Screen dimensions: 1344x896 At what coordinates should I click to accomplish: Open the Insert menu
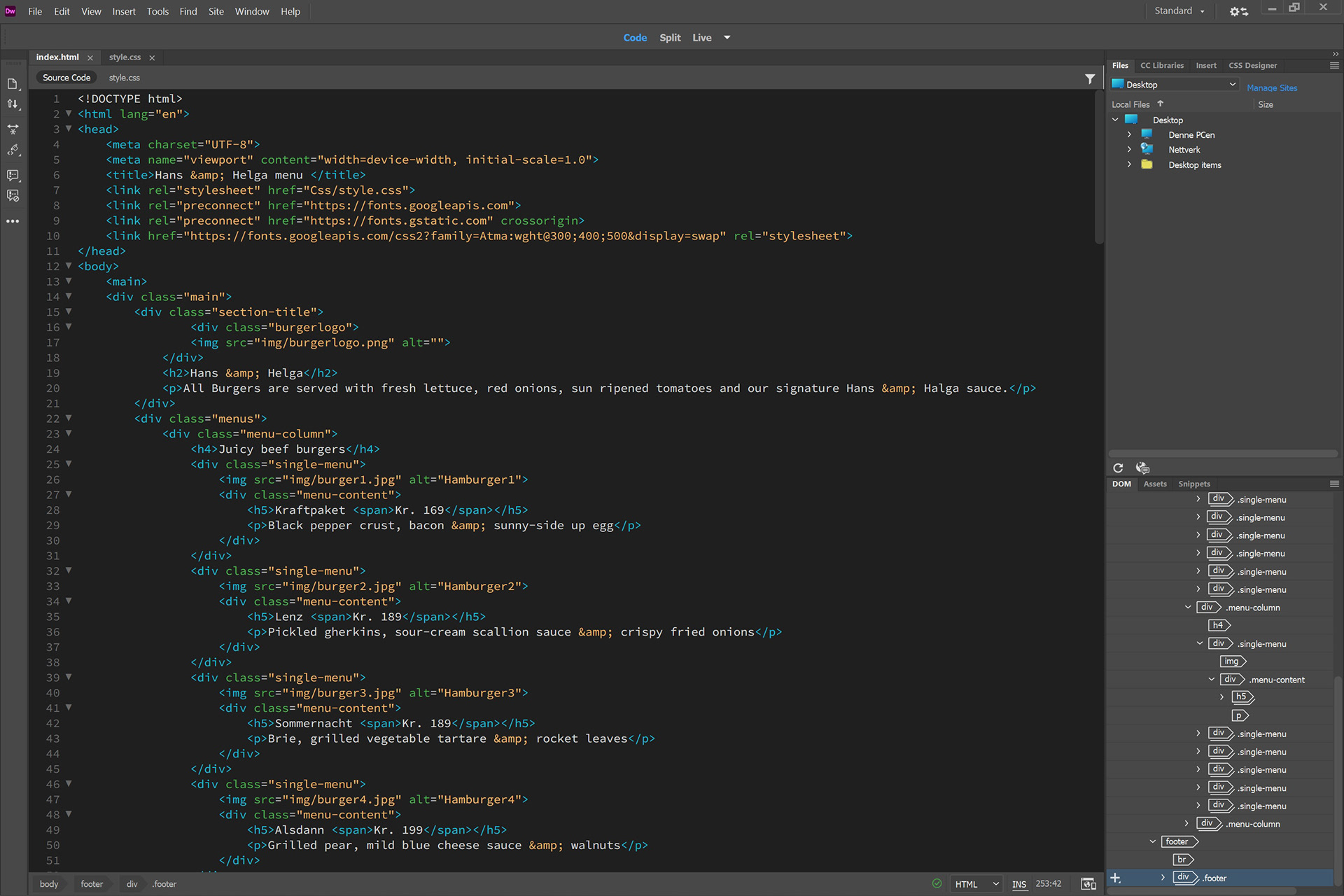point(124,11)
